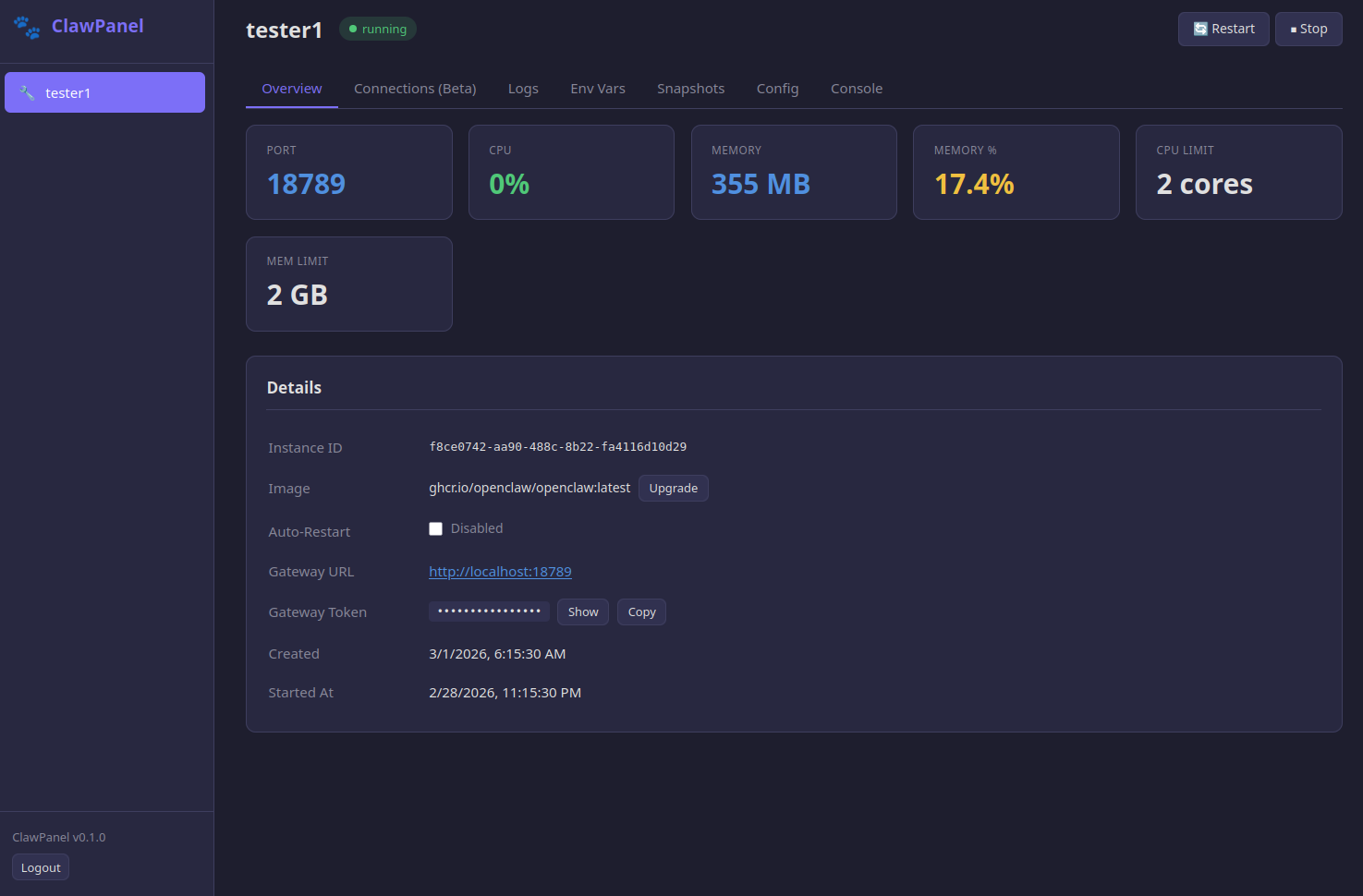The width and height of the screenshot is (1363, 896).
Task: Click the Restart button with refresh icon
Action: (x=1223, y=29)
